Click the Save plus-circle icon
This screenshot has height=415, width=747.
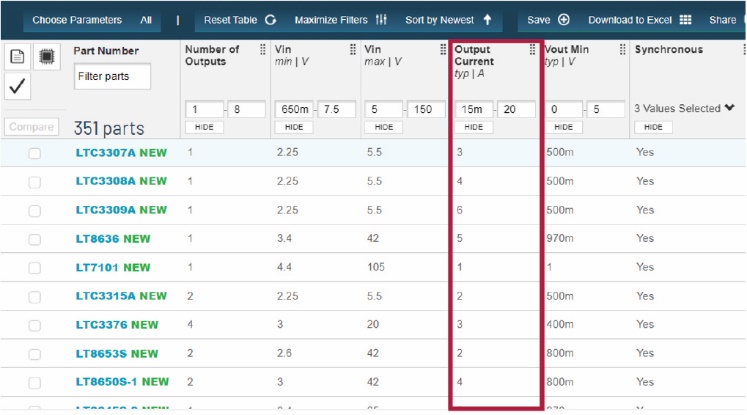[564, 20]
